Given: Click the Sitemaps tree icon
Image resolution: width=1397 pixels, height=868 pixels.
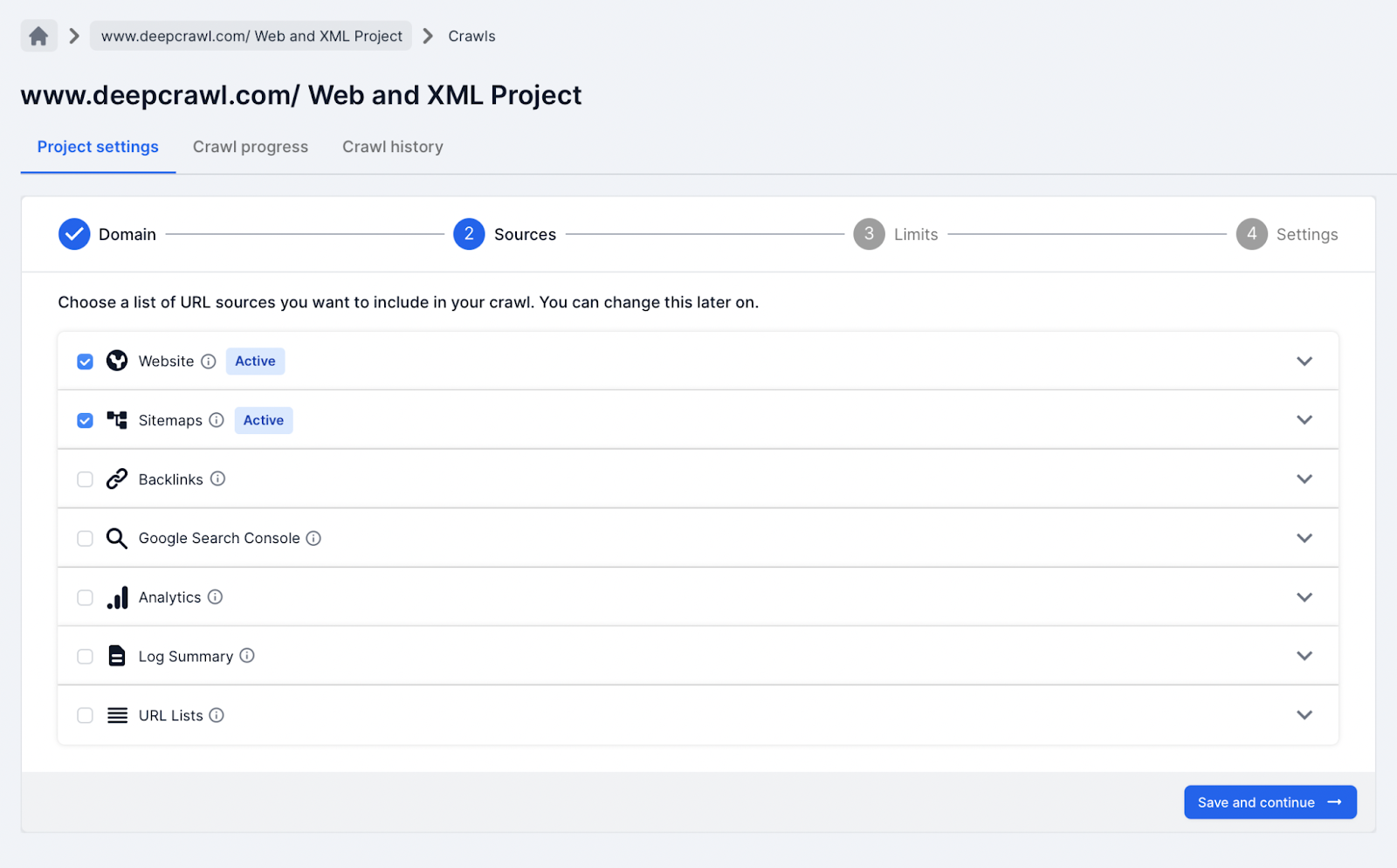Looking at the screenshot, I should 117,420.
